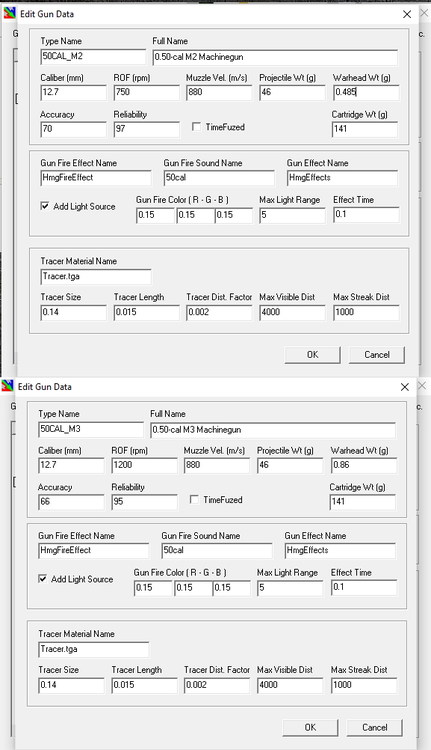Viewport: 431px width, 750px height.
Task: Click Max Streak Dist field in M3 dialog
Action: coord(364,685)
